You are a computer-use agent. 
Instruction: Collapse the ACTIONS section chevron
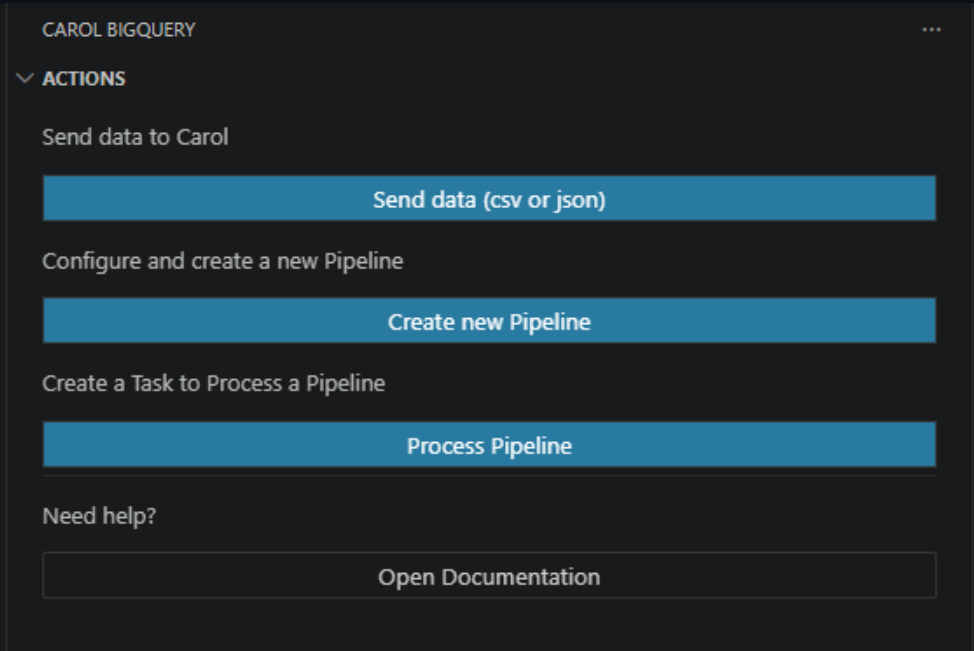pyautogui.click(x=25, y=78)
